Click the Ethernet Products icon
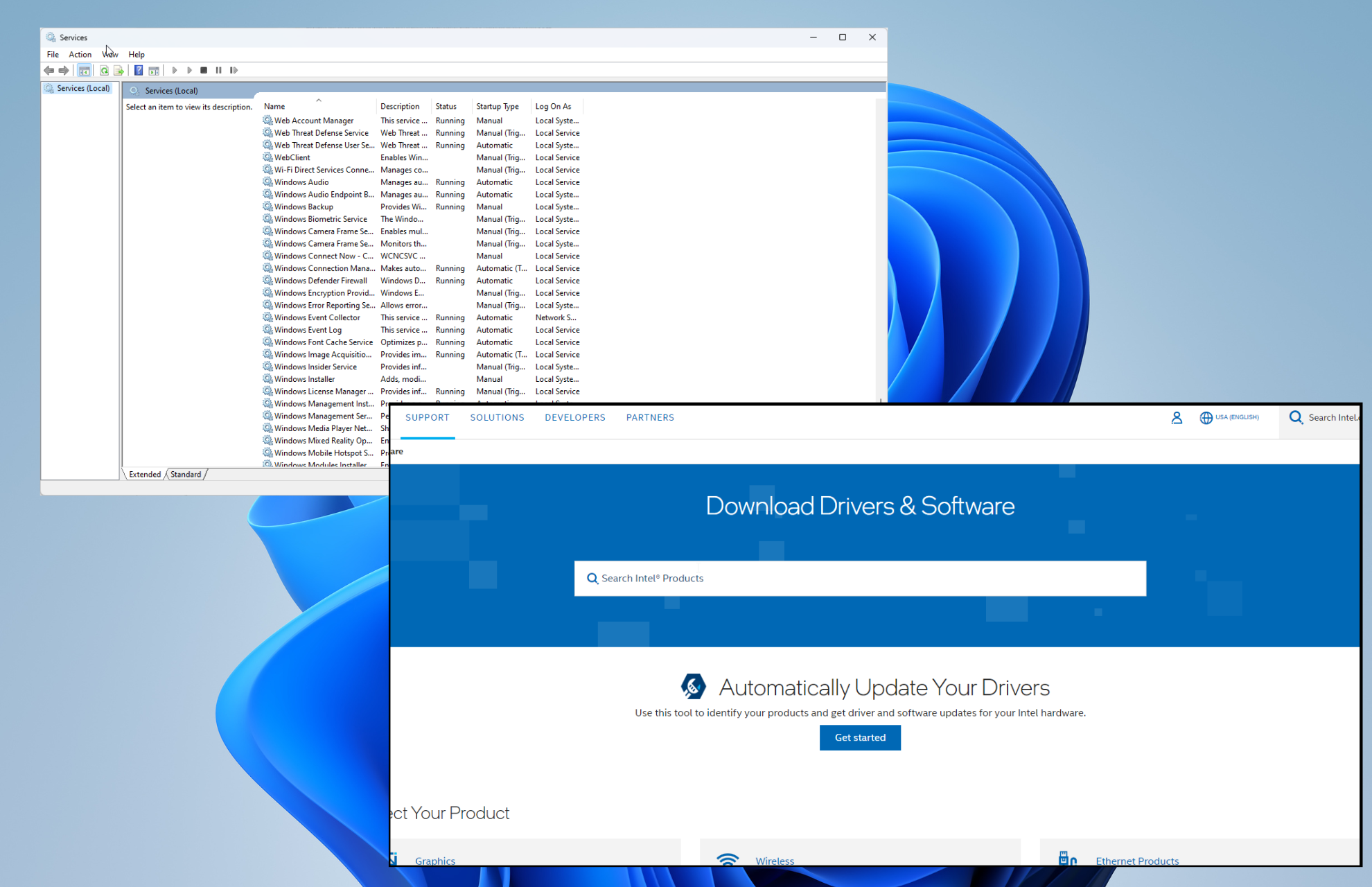 [x=1068, y=859]
